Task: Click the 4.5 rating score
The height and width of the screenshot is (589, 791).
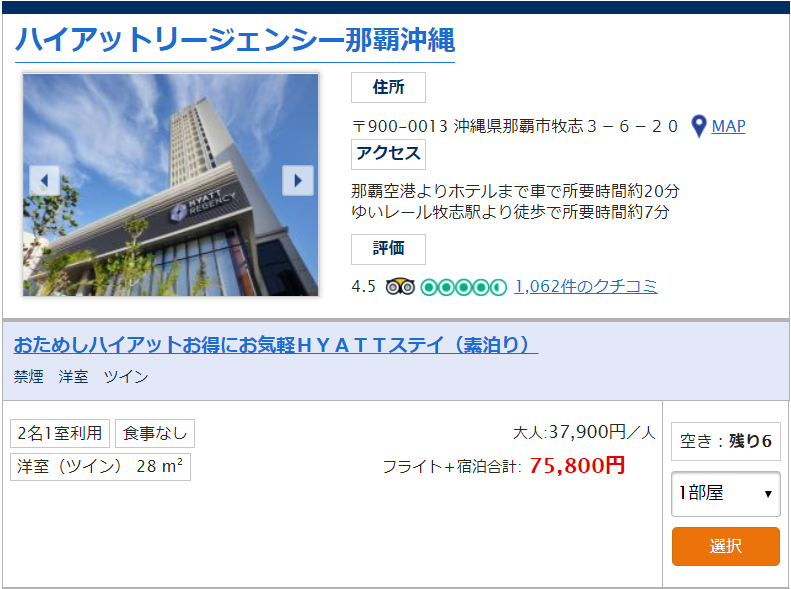Action: (364, 287)
